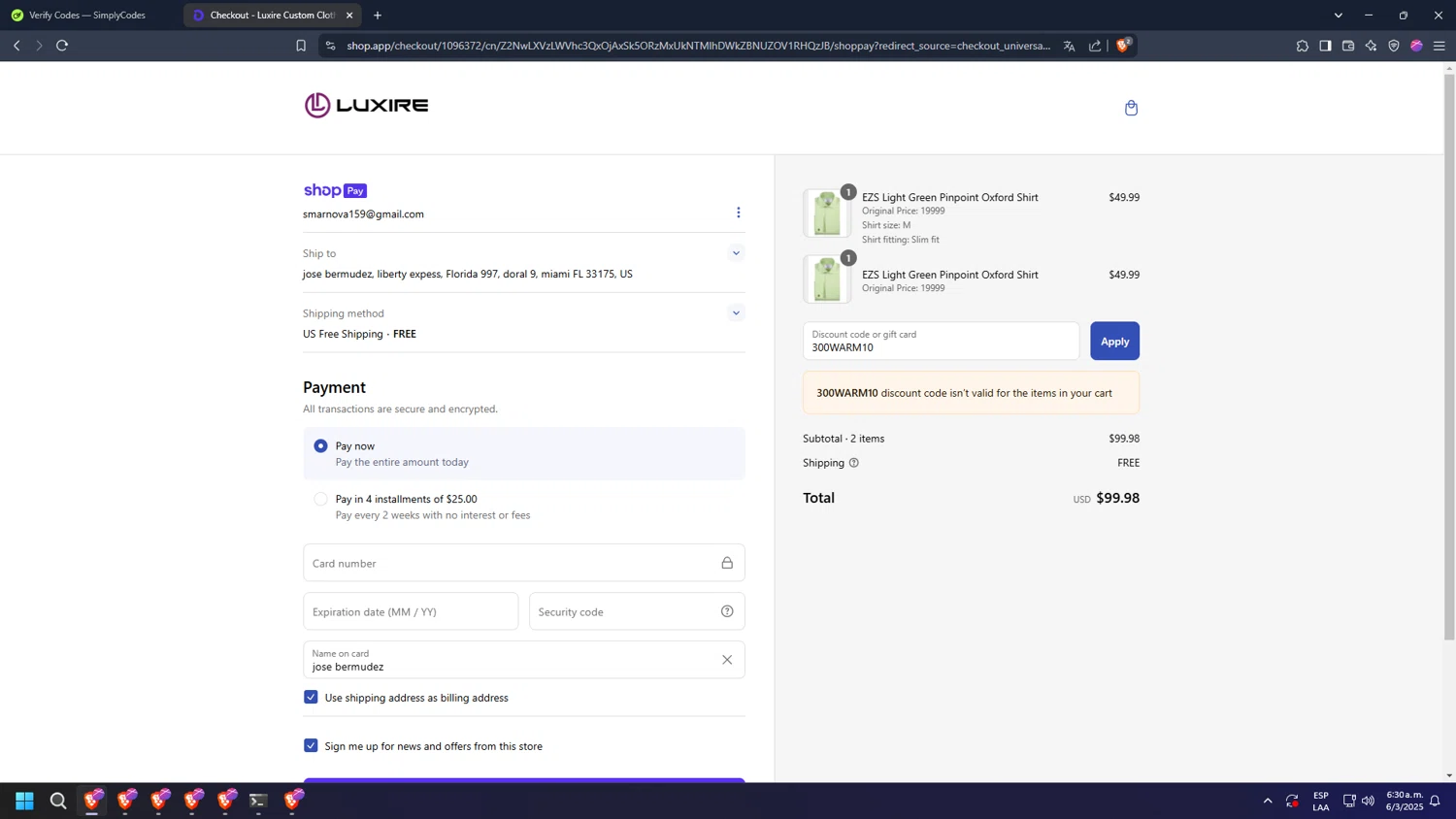
Task: Click the shipping address text line
Action: 468,275
